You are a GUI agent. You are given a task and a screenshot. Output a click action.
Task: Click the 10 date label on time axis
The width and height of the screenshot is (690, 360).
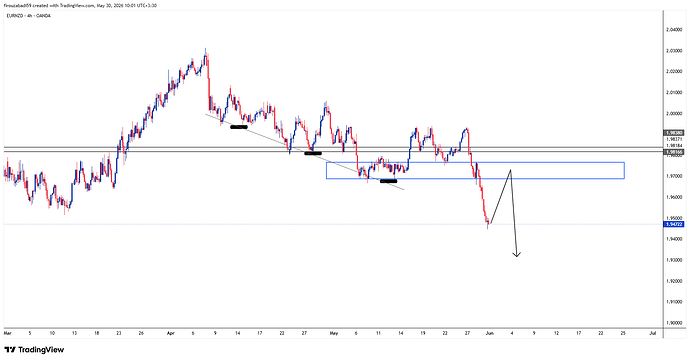[52, 333]
